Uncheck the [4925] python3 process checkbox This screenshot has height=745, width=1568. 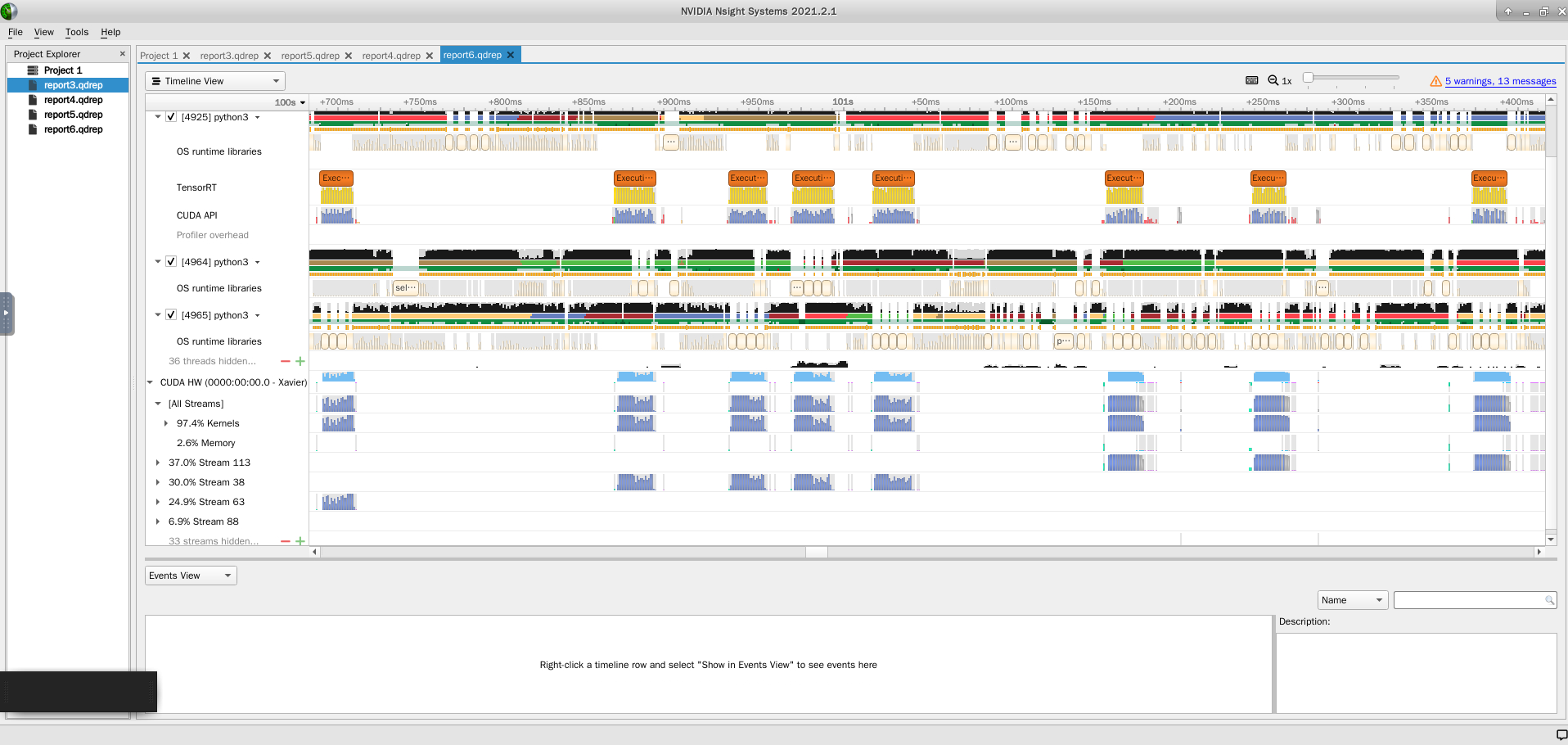[x=171, y=117]
